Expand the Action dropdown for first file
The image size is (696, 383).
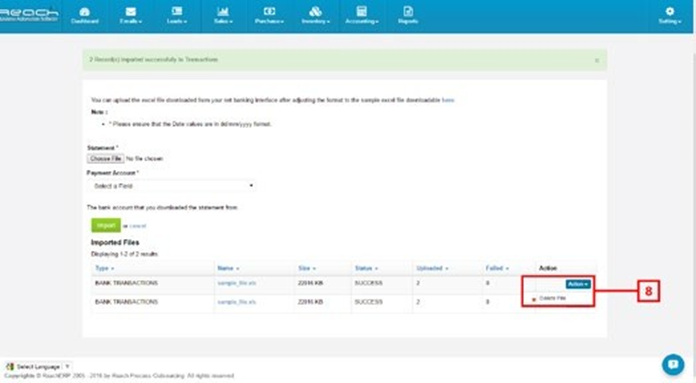(x=578, y=284)
